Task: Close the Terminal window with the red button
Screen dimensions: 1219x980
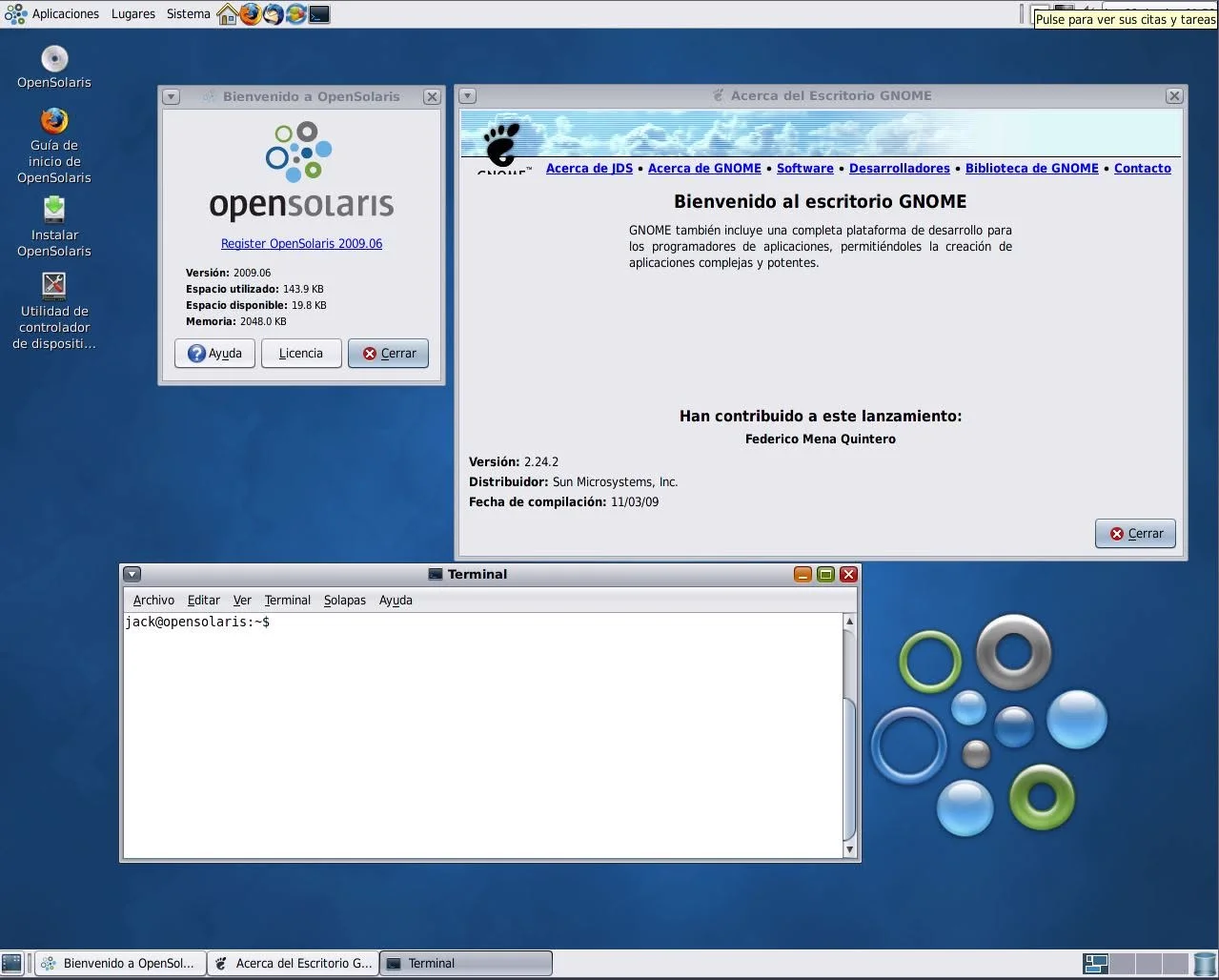Action: tap(848, 574)
